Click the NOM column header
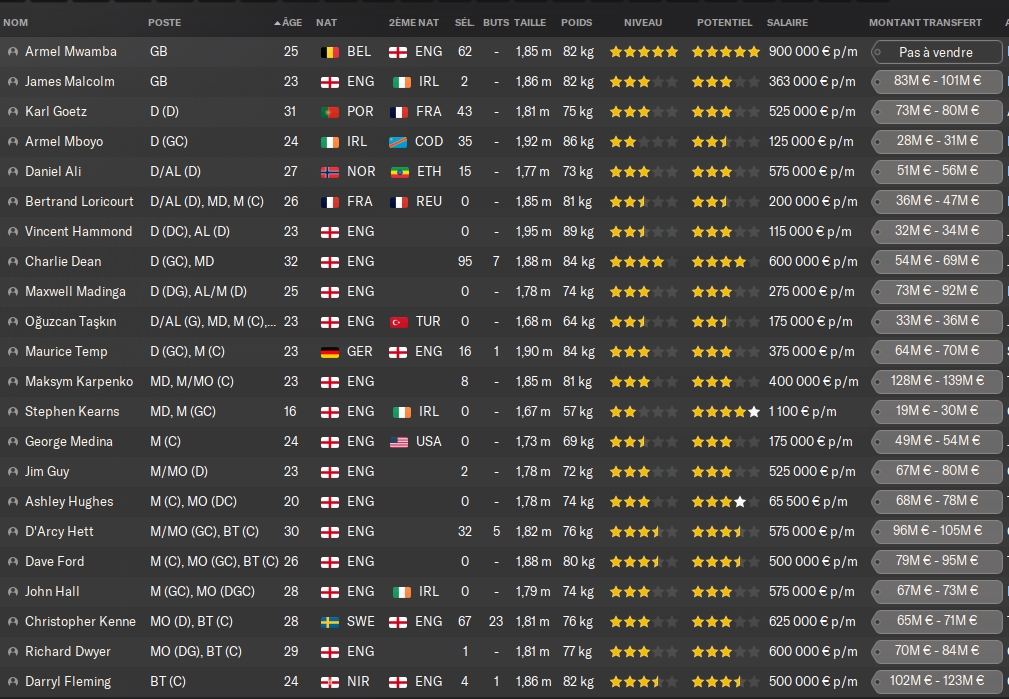 tap(16, 22)
